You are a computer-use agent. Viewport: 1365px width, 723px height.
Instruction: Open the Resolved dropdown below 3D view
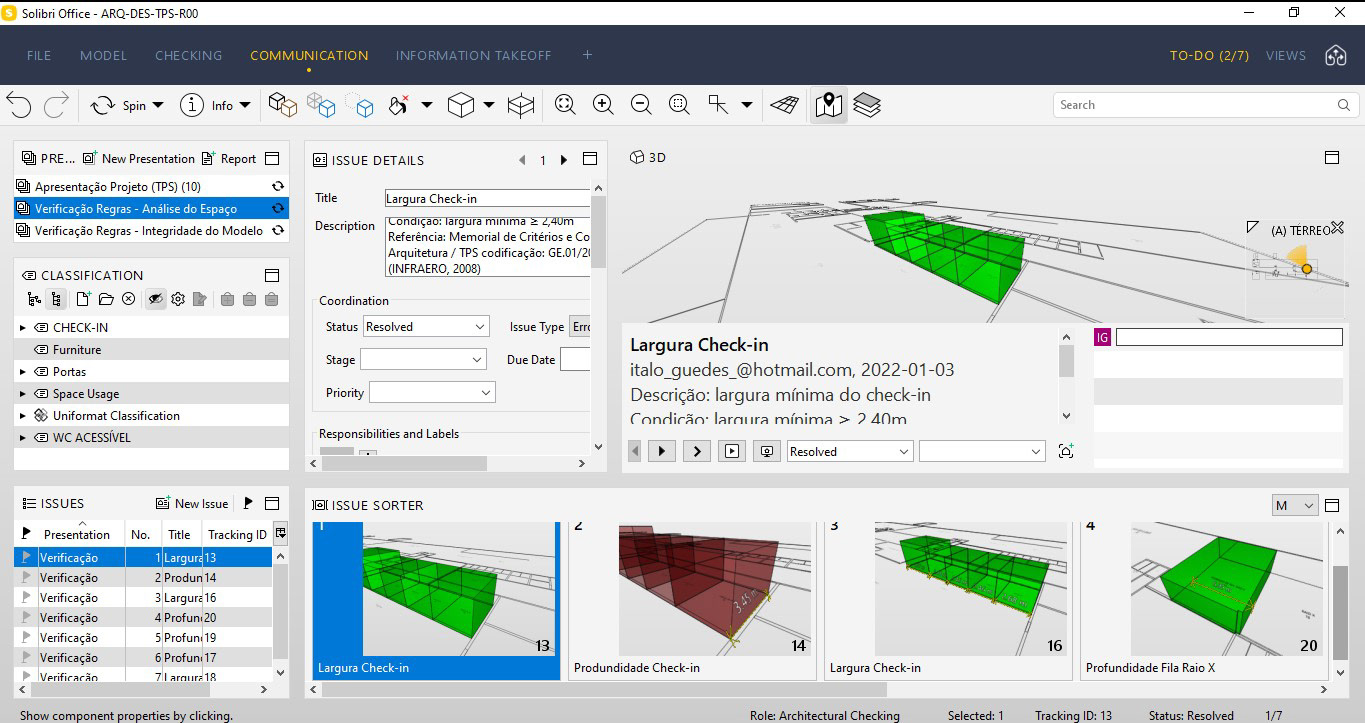(850, 452)
